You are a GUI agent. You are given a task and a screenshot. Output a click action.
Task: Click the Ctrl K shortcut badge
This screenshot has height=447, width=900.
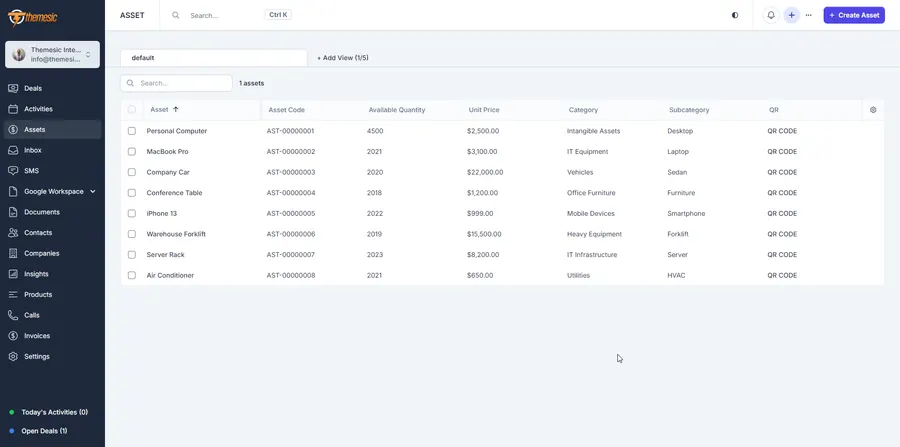point(278,15)
